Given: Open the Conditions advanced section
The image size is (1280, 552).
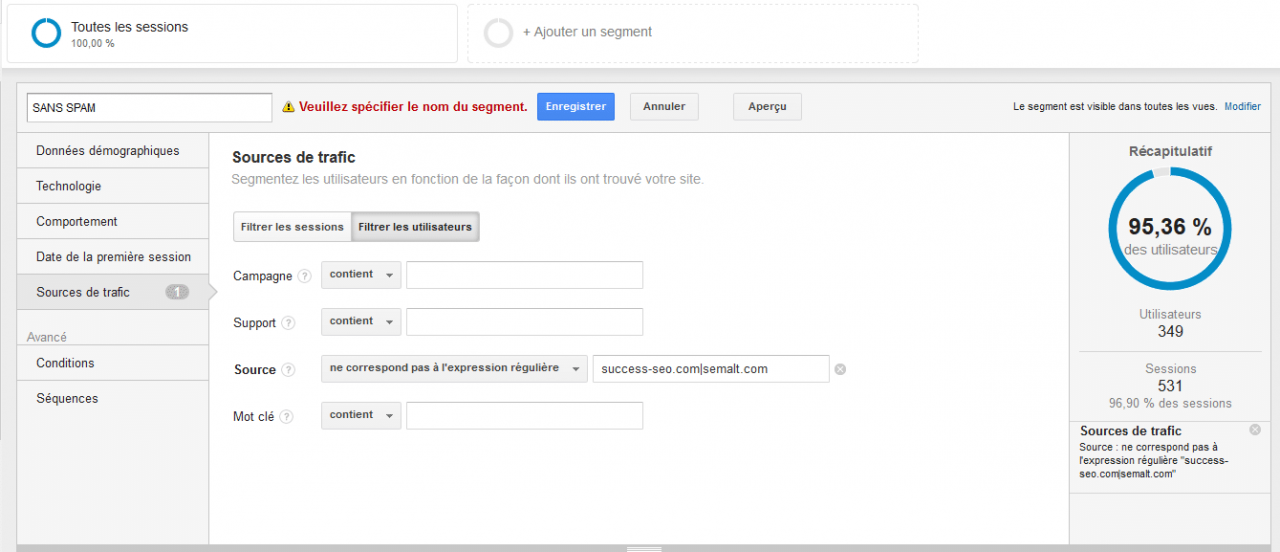Looking at the screenshot, I should 113,363.
